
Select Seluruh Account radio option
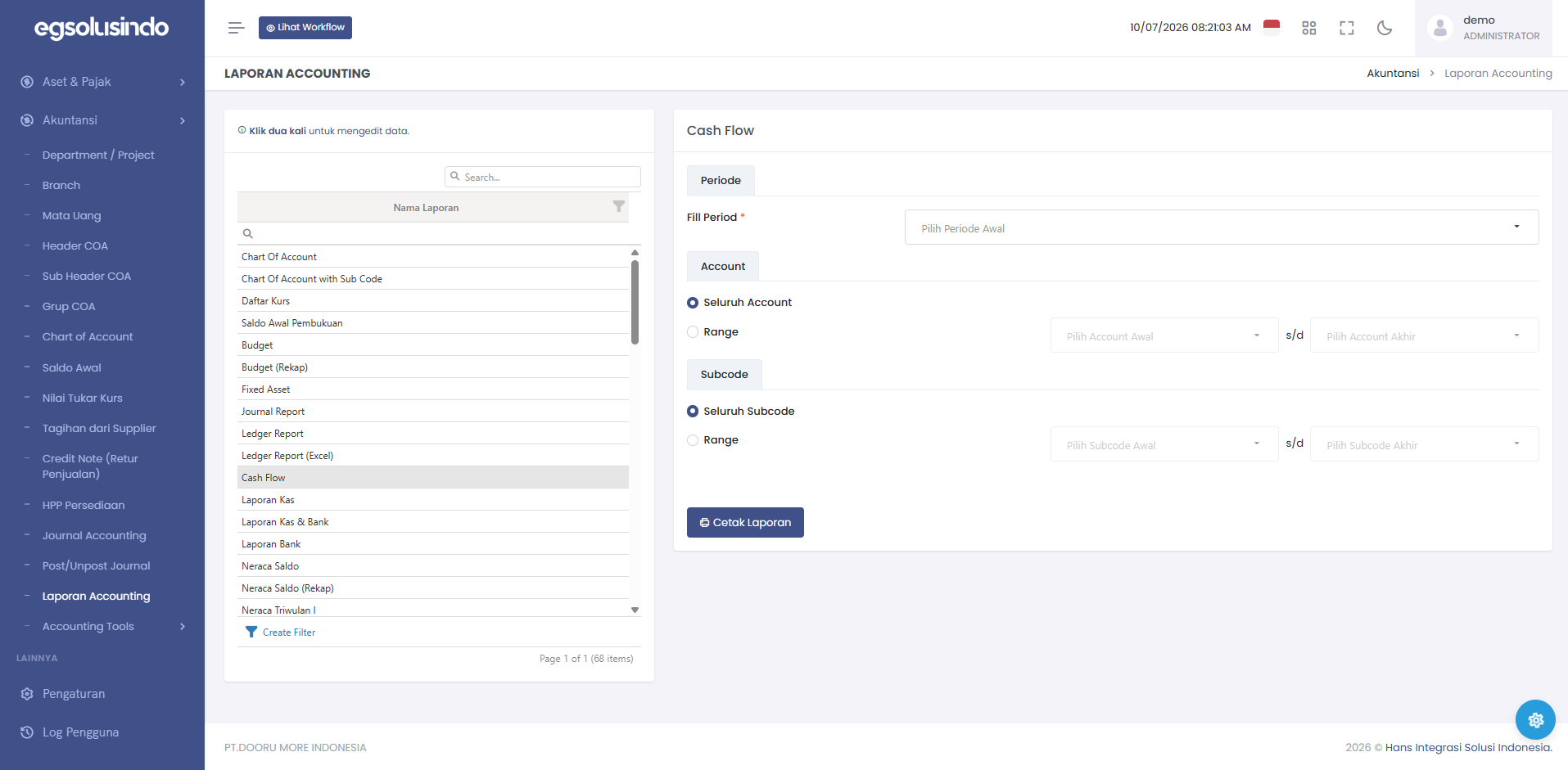[693, 303]
